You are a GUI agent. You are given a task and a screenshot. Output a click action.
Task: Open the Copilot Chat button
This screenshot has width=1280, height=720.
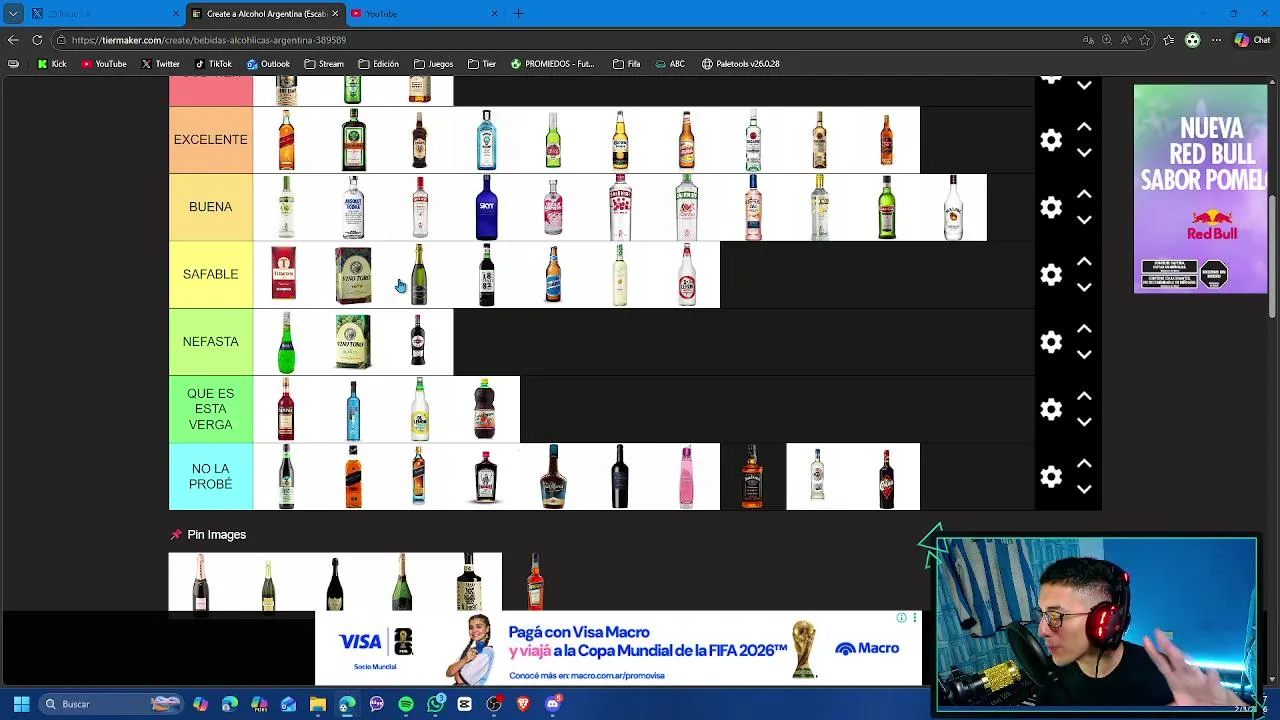pyautogui.click(x=1254, y=40)
